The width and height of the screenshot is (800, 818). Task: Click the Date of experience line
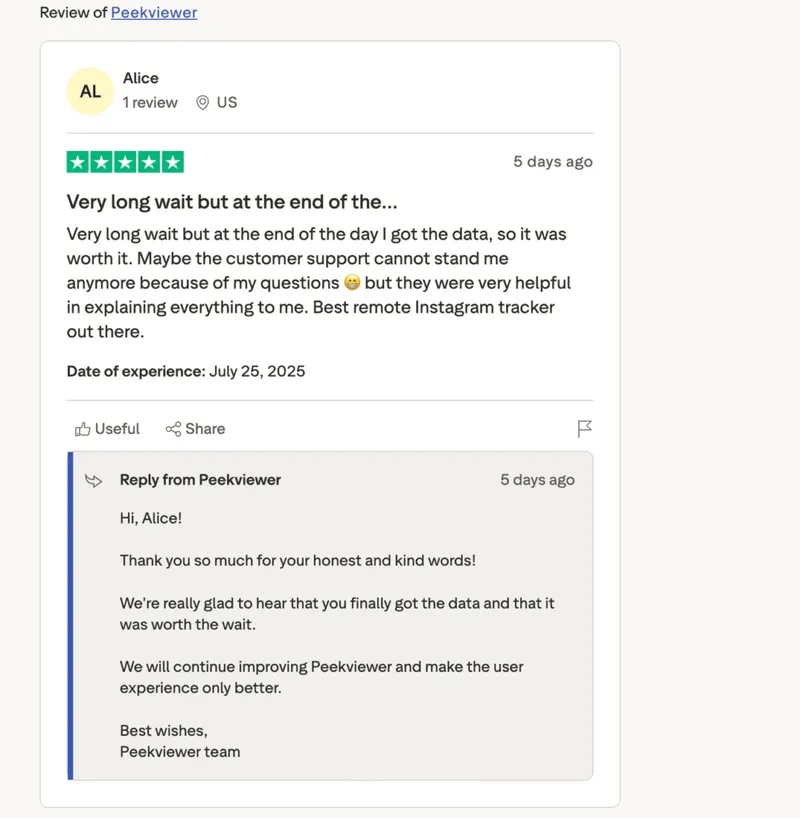point(186,371)
